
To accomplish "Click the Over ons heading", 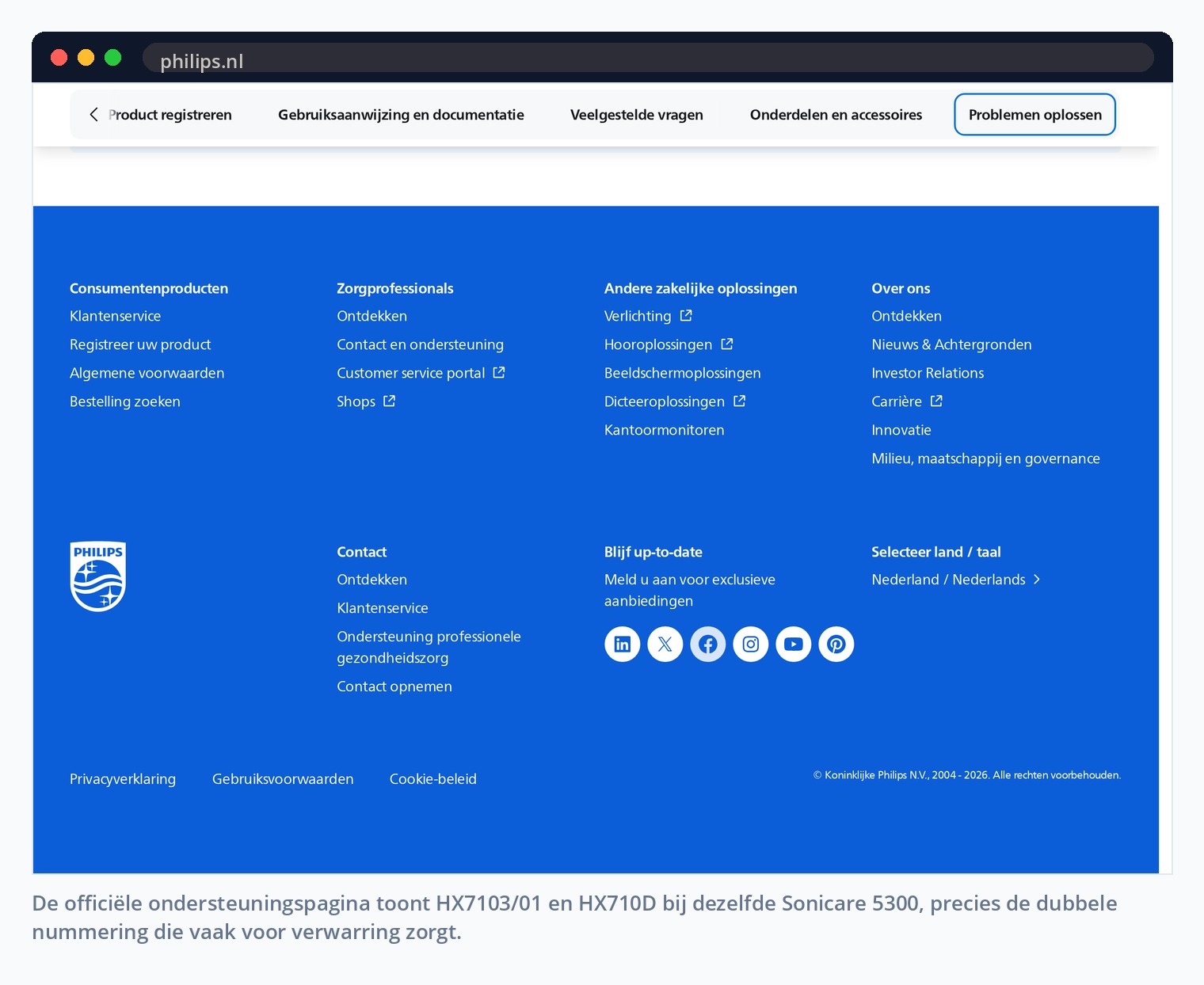I will (x=901, y=288).
